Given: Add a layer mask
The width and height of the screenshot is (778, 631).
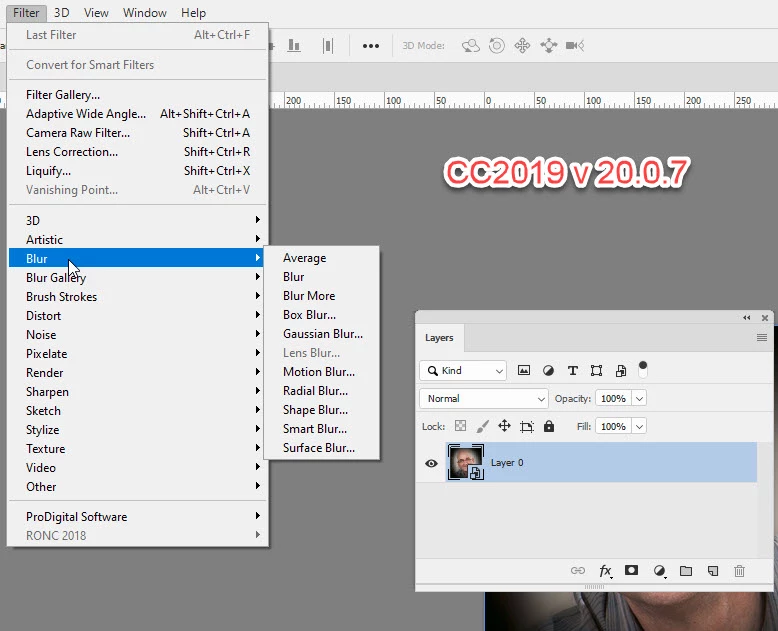Looking at the screenshot, I should coord(631,570).
